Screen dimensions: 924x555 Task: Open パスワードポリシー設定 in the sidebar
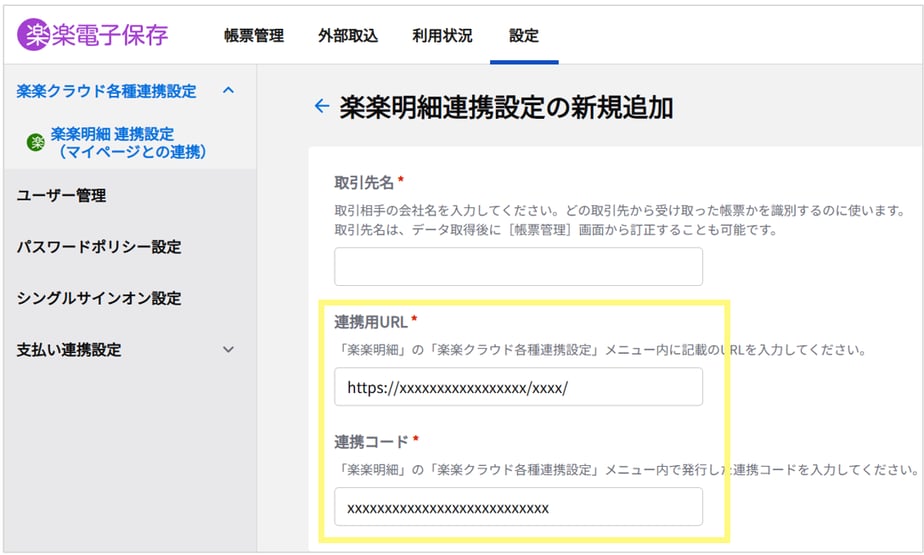pos(99,246)
